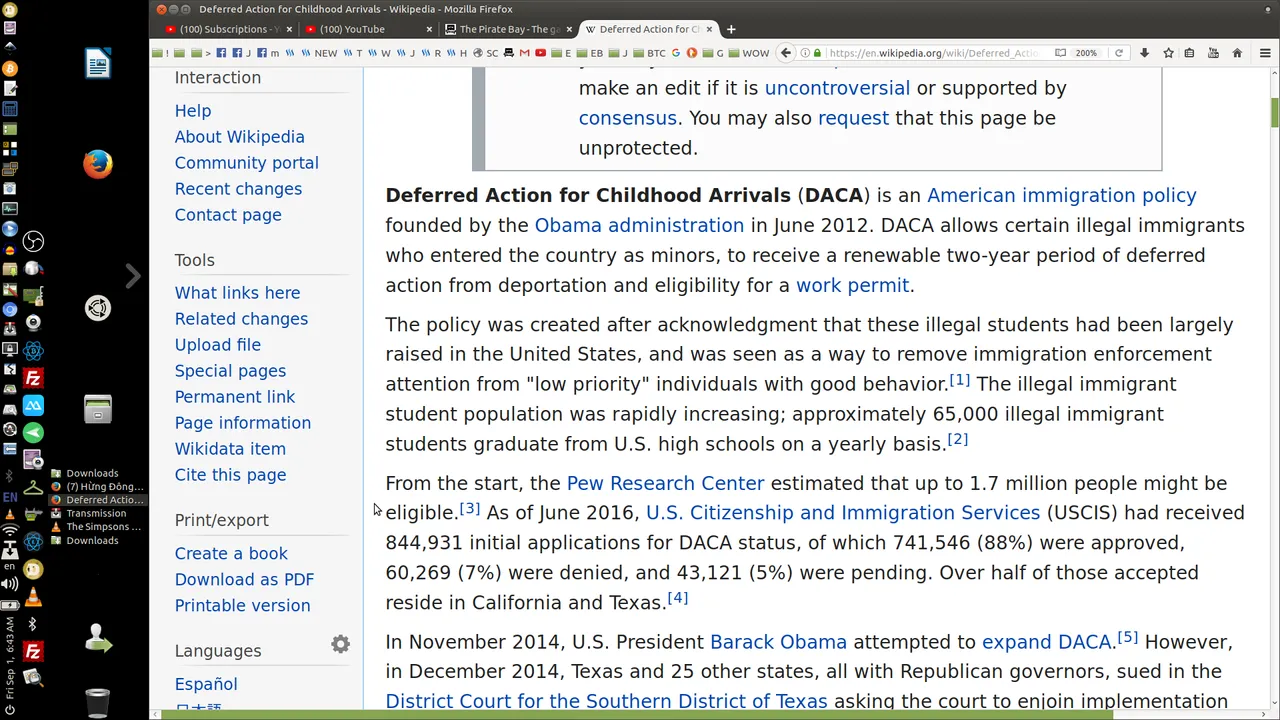Image resolution: width=1280 pixels, height=720 pixels.
Task: Go to Community portal
Action: (246, 163)
